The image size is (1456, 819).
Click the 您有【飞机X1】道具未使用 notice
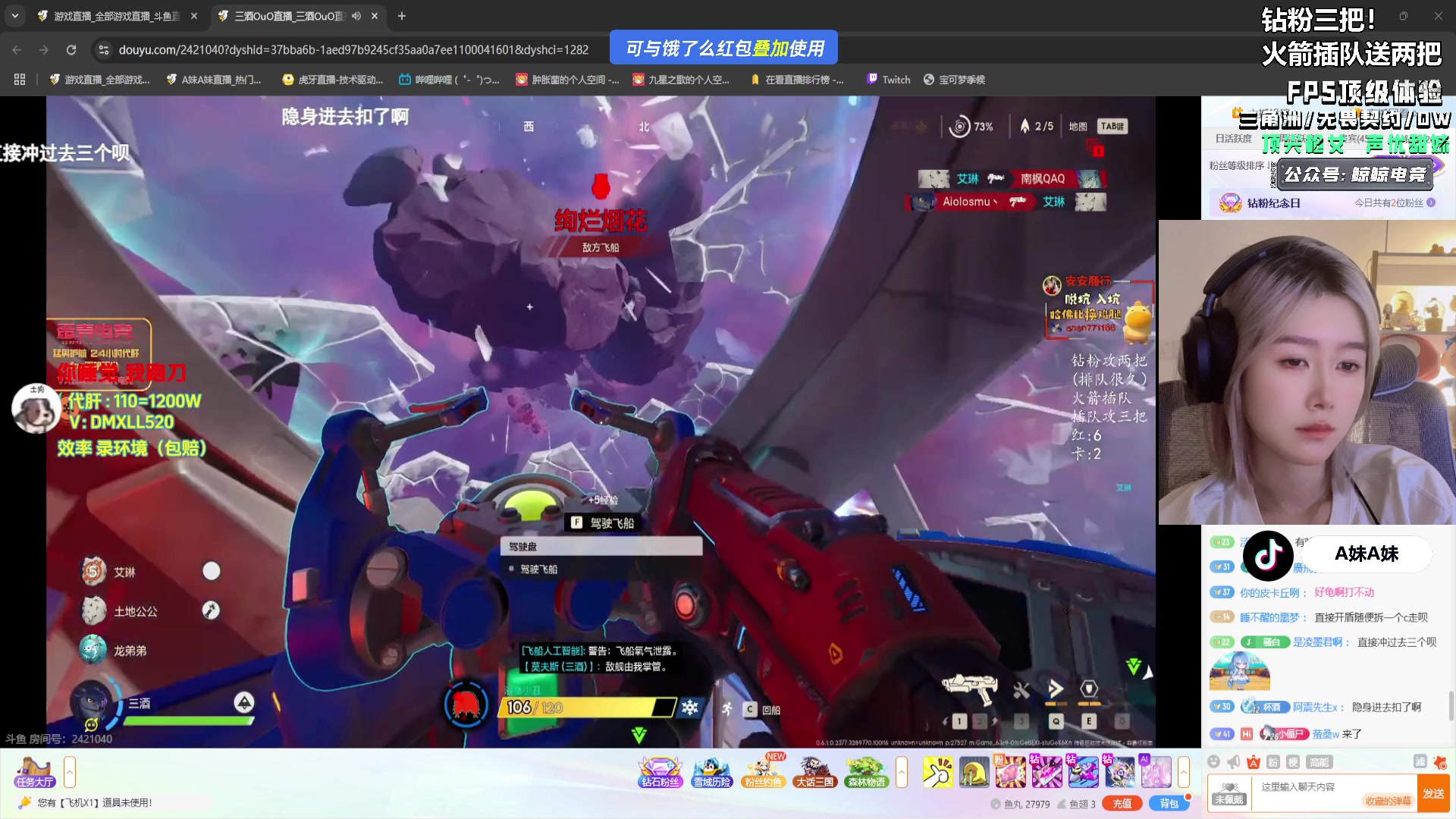[x=95, y=803]
